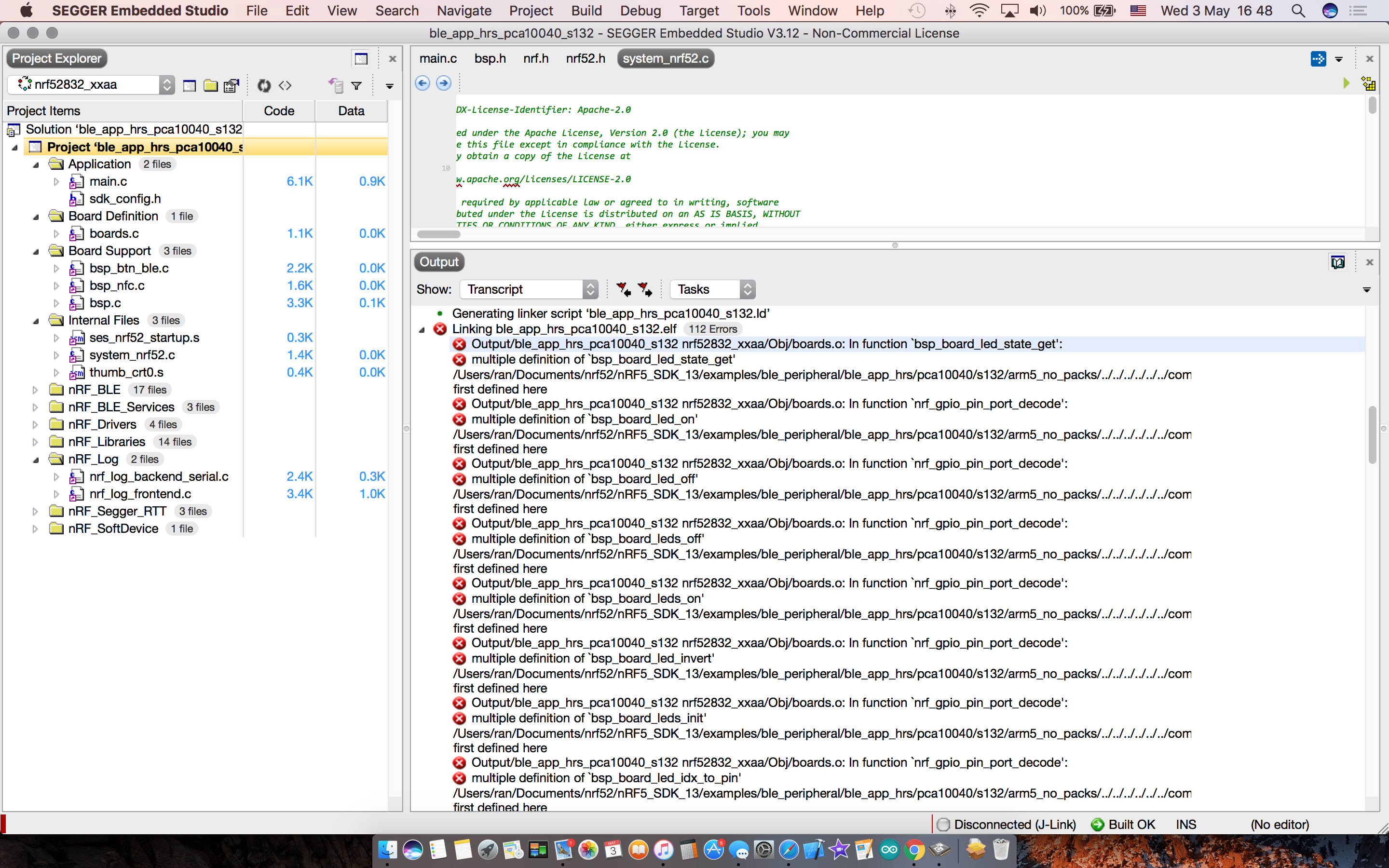Switch to the main.c editor tab

438,58
